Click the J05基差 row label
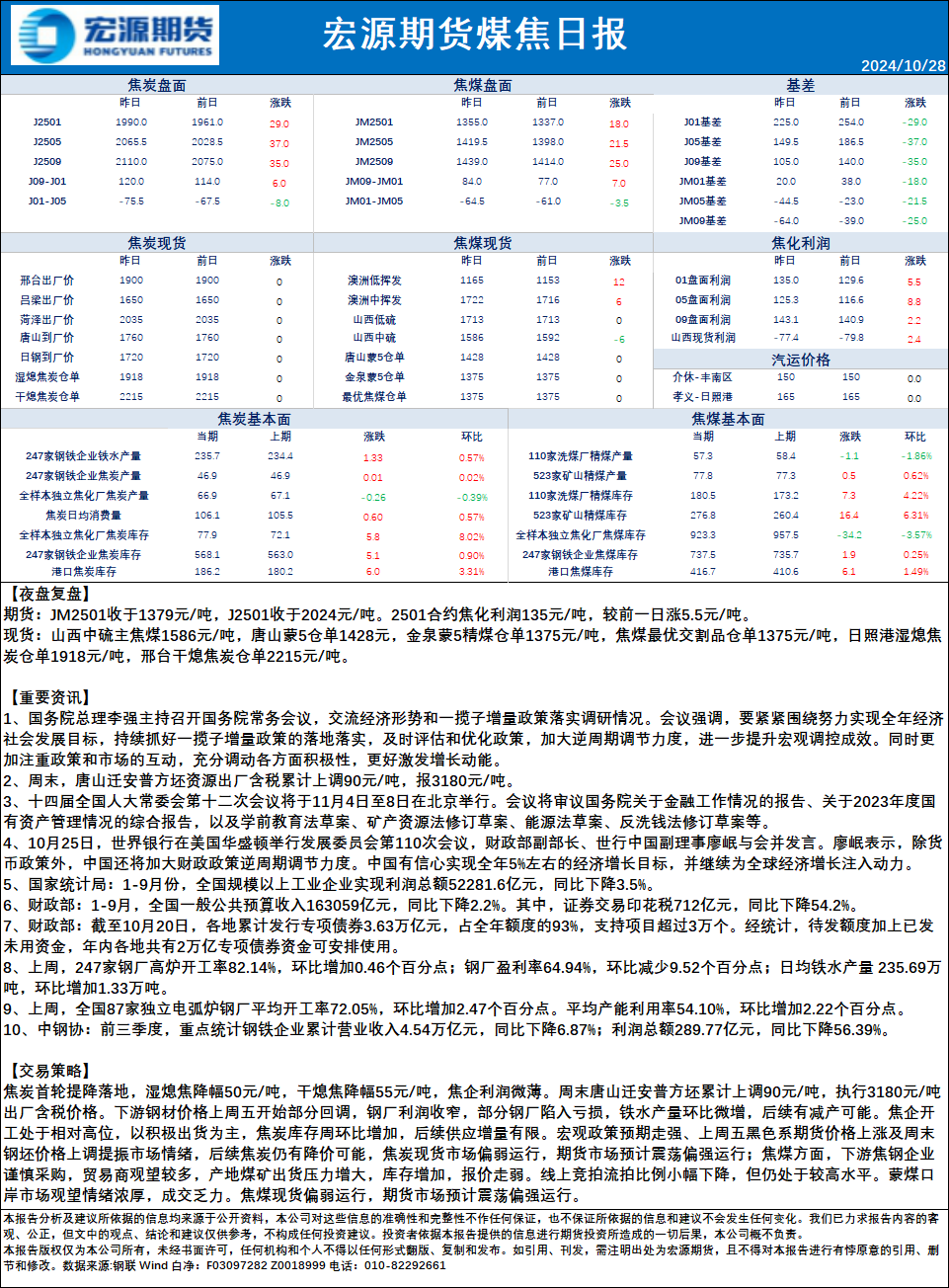This screenshot has width=949, height=1288. [703, 142]
